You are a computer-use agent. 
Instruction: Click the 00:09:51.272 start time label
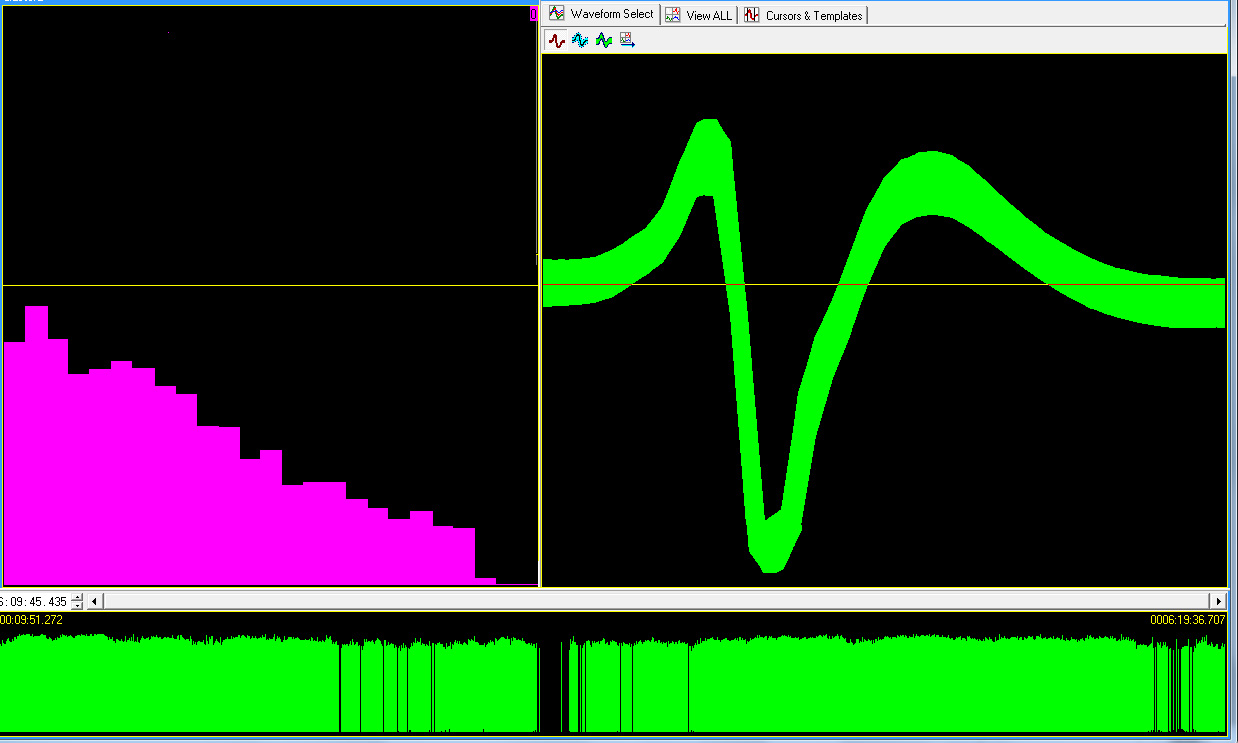click(x=31, y=620)
